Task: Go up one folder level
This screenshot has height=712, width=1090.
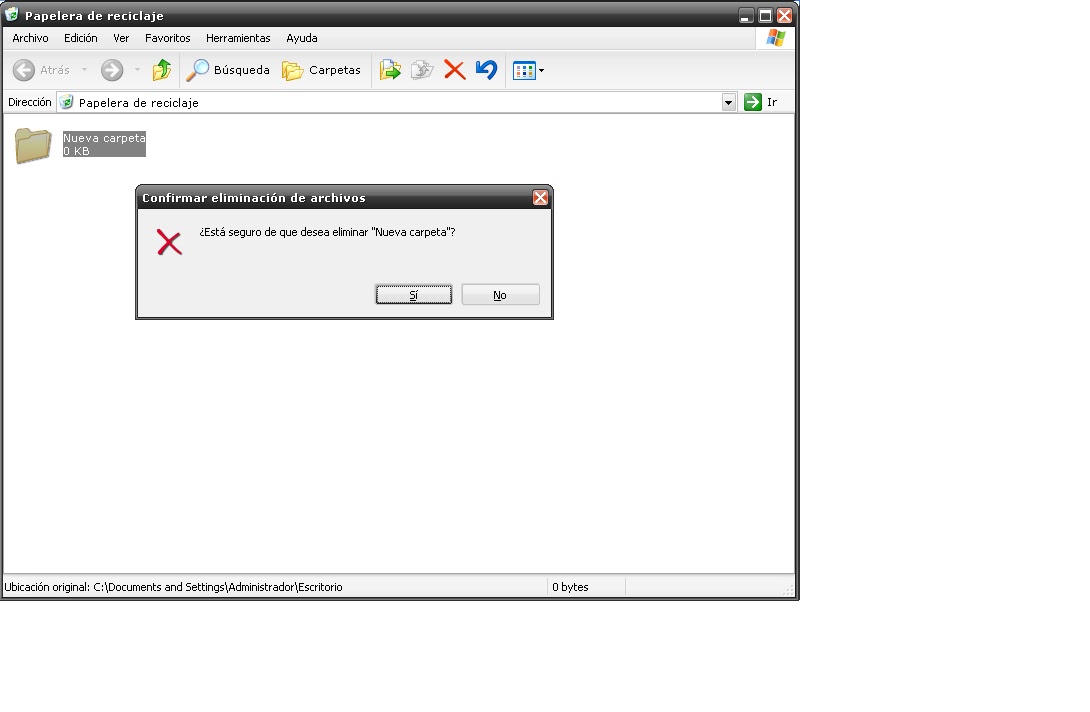Action: pos(161,70)
